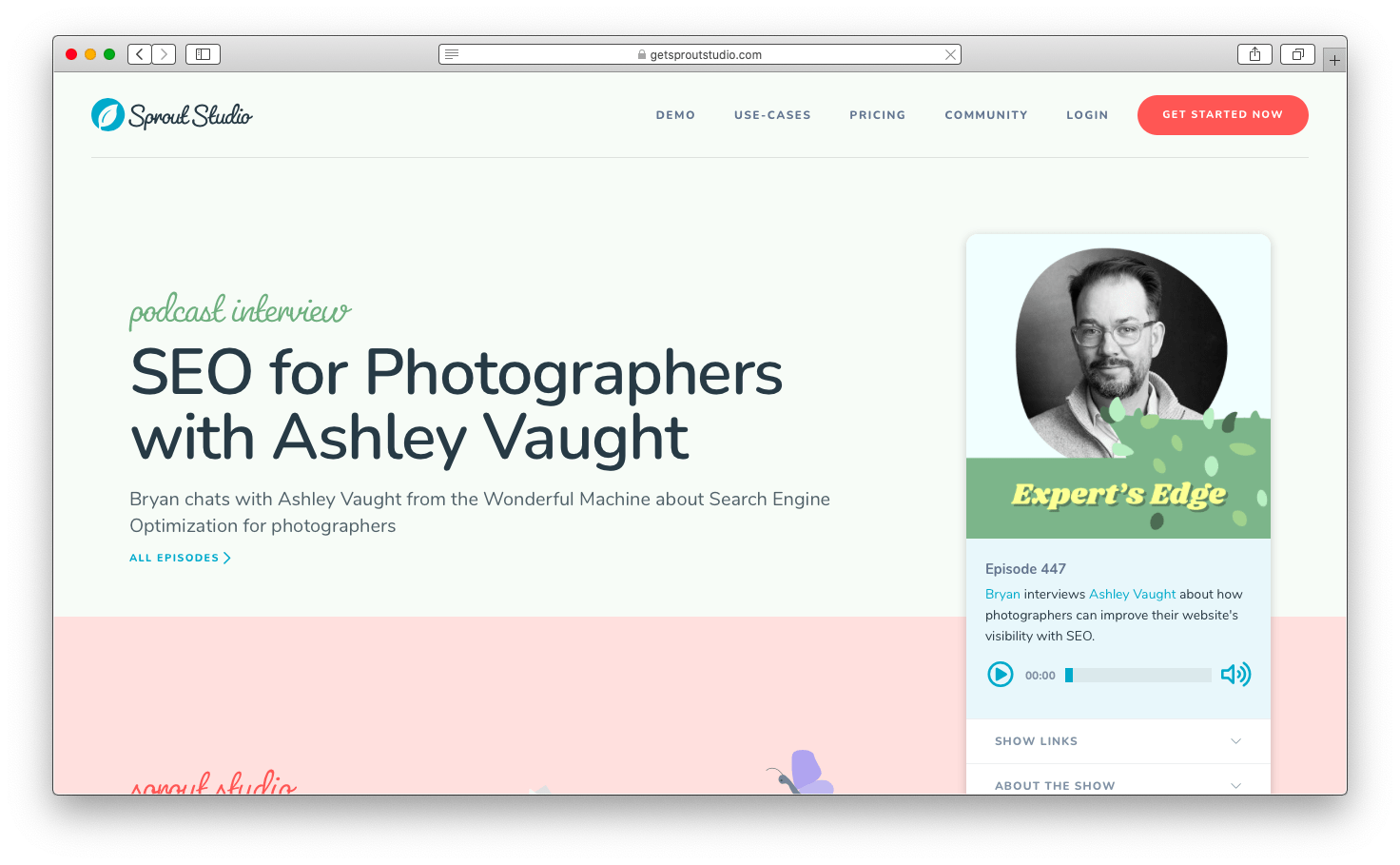
Task: Go forward with Safari's forward arrow
Action: click(x=164, y=54)
